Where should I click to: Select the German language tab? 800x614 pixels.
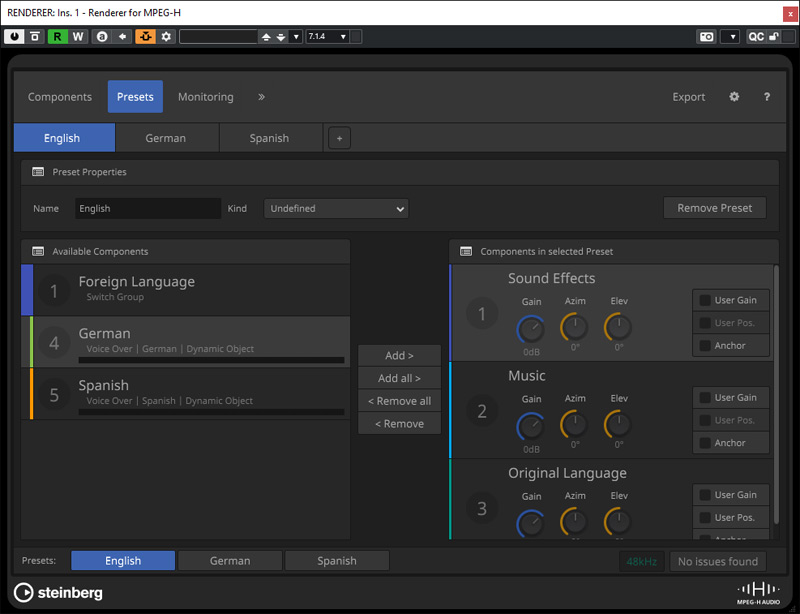point(166,137)
